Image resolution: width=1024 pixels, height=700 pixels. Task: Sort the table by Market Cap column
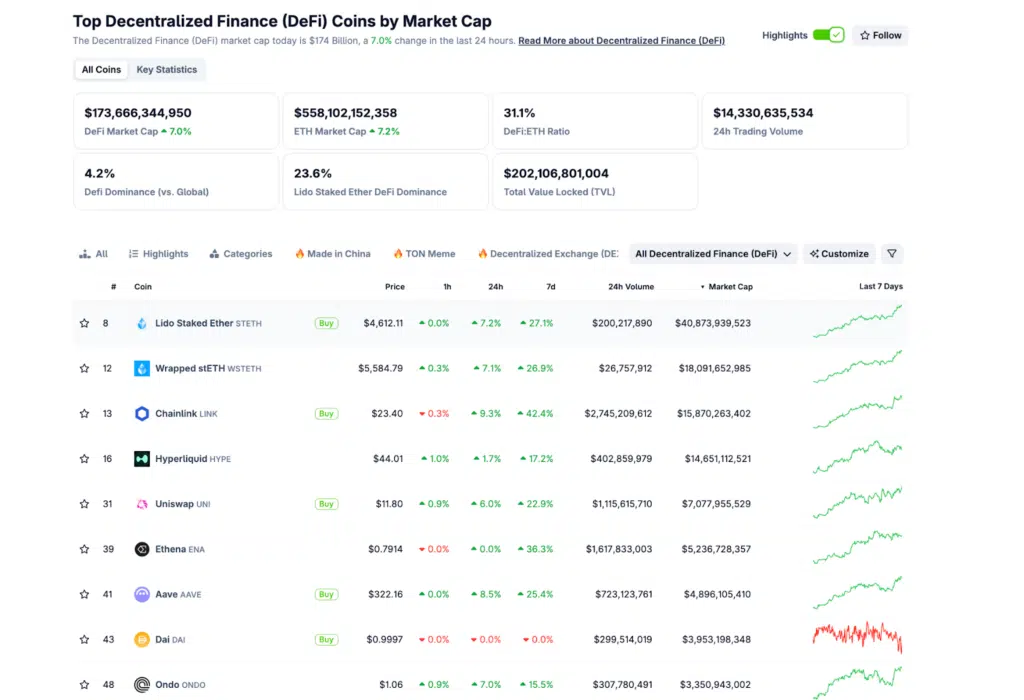pyautogui.click(x=729, y=287)
